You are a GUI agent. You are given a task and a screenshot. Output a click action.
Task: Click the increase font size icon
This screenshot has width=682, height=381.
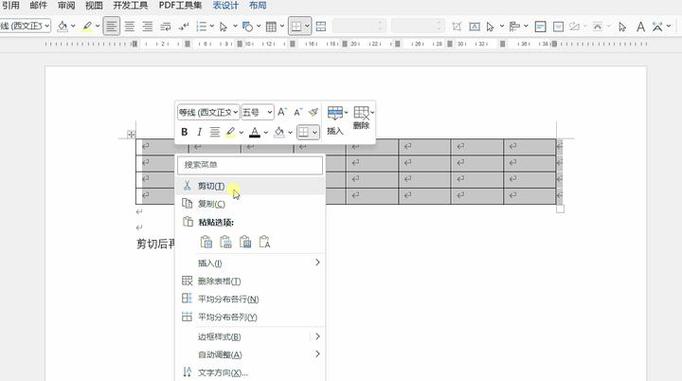pyautogui.click(x=282, y=112)
